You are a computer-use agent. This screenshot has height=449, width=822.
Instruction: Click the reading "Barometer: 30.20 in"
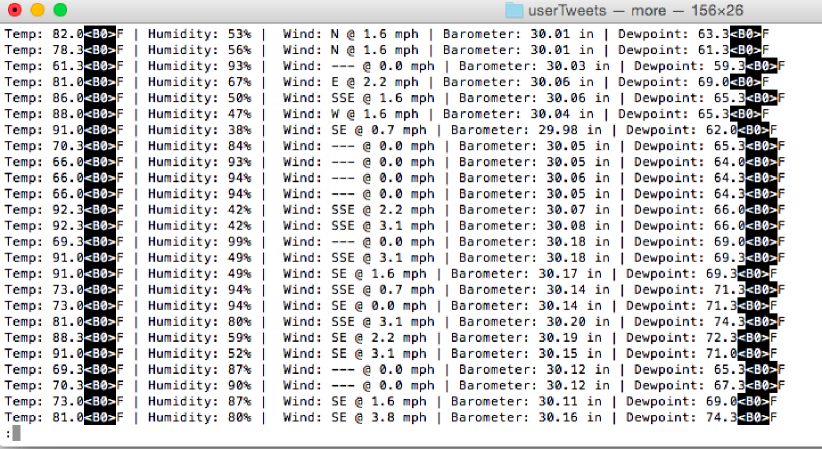[534, 322]
